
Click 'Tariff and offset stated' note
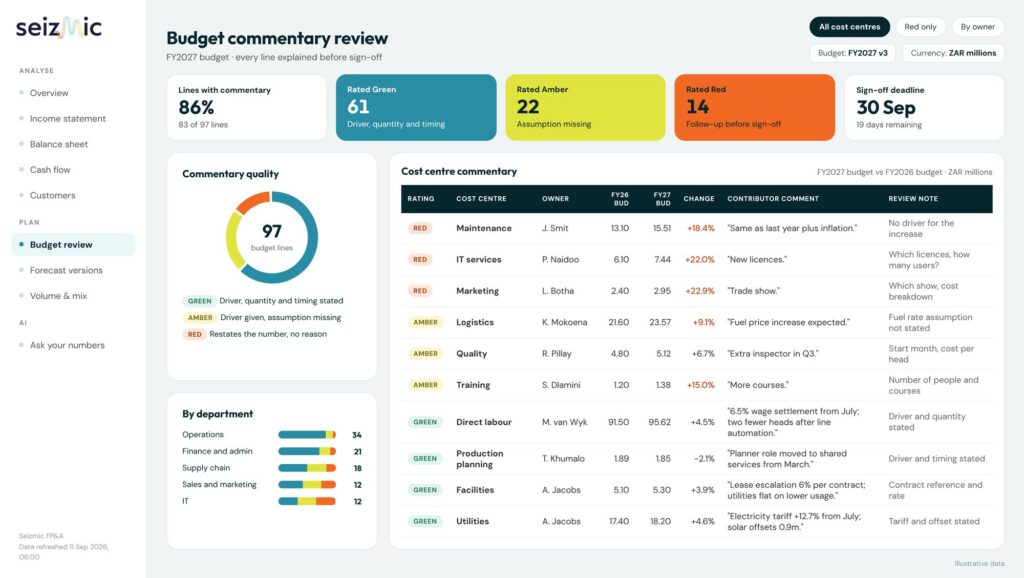pos(934,522)
